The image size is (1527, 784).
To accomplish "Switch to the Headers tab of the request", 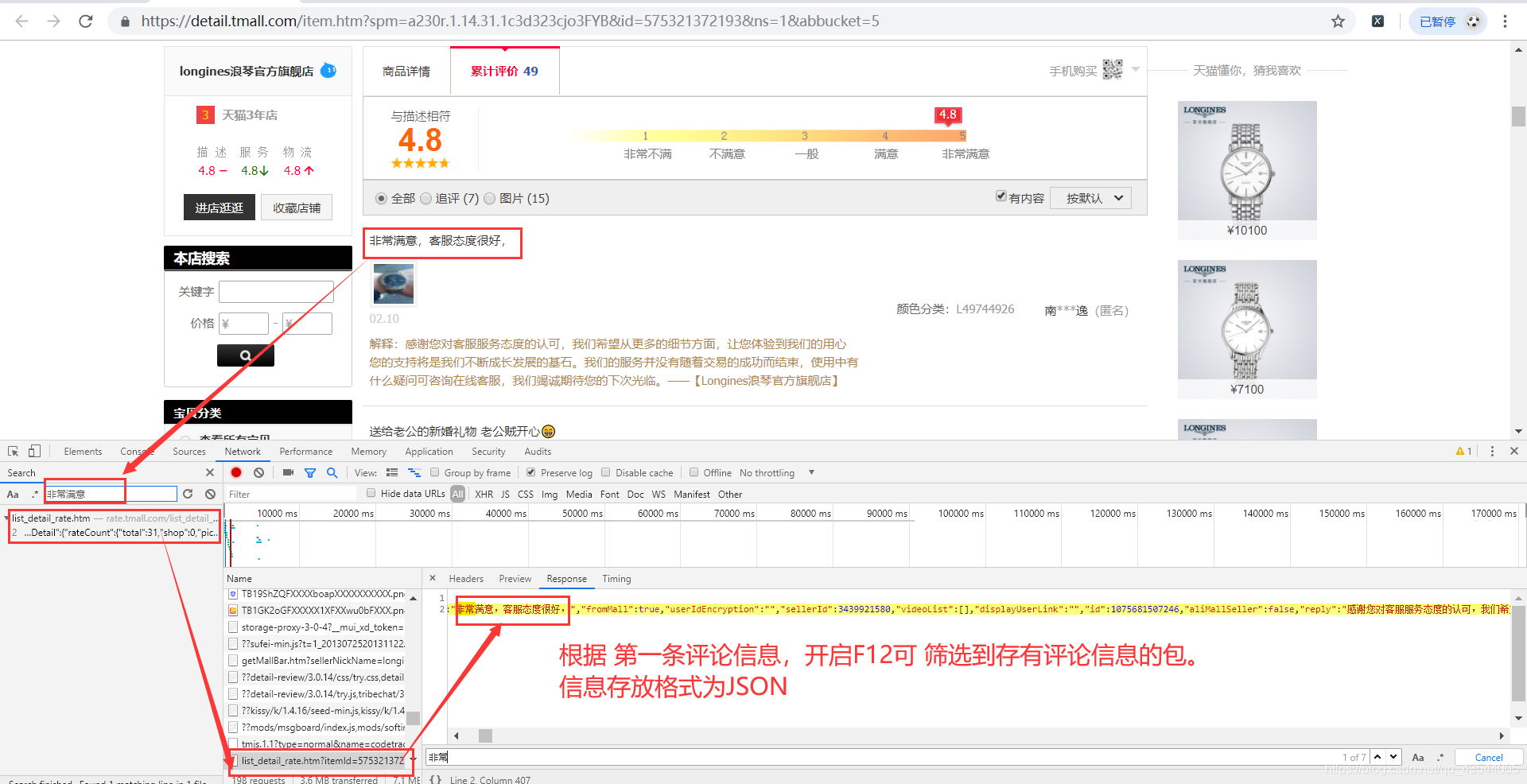I will [466, 578].
